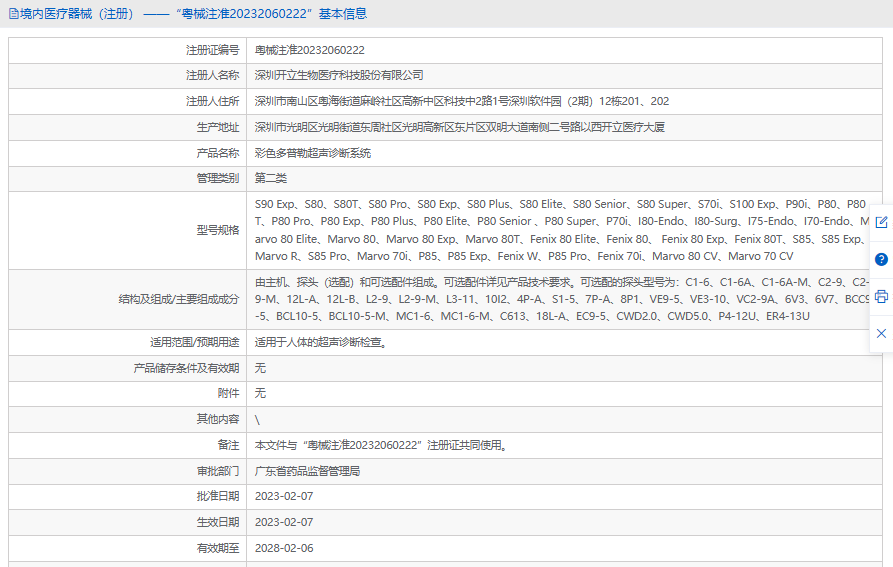
Task: Click the 附件 label
Action: (229, 393)
